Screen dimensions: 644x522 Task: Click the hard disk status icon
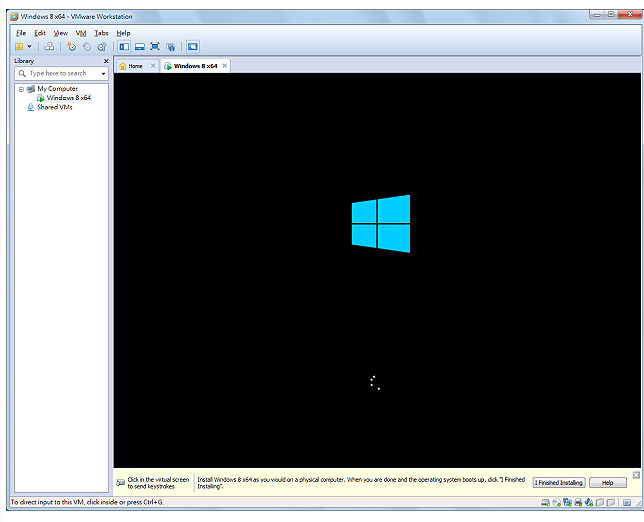[x=545, y=503]
